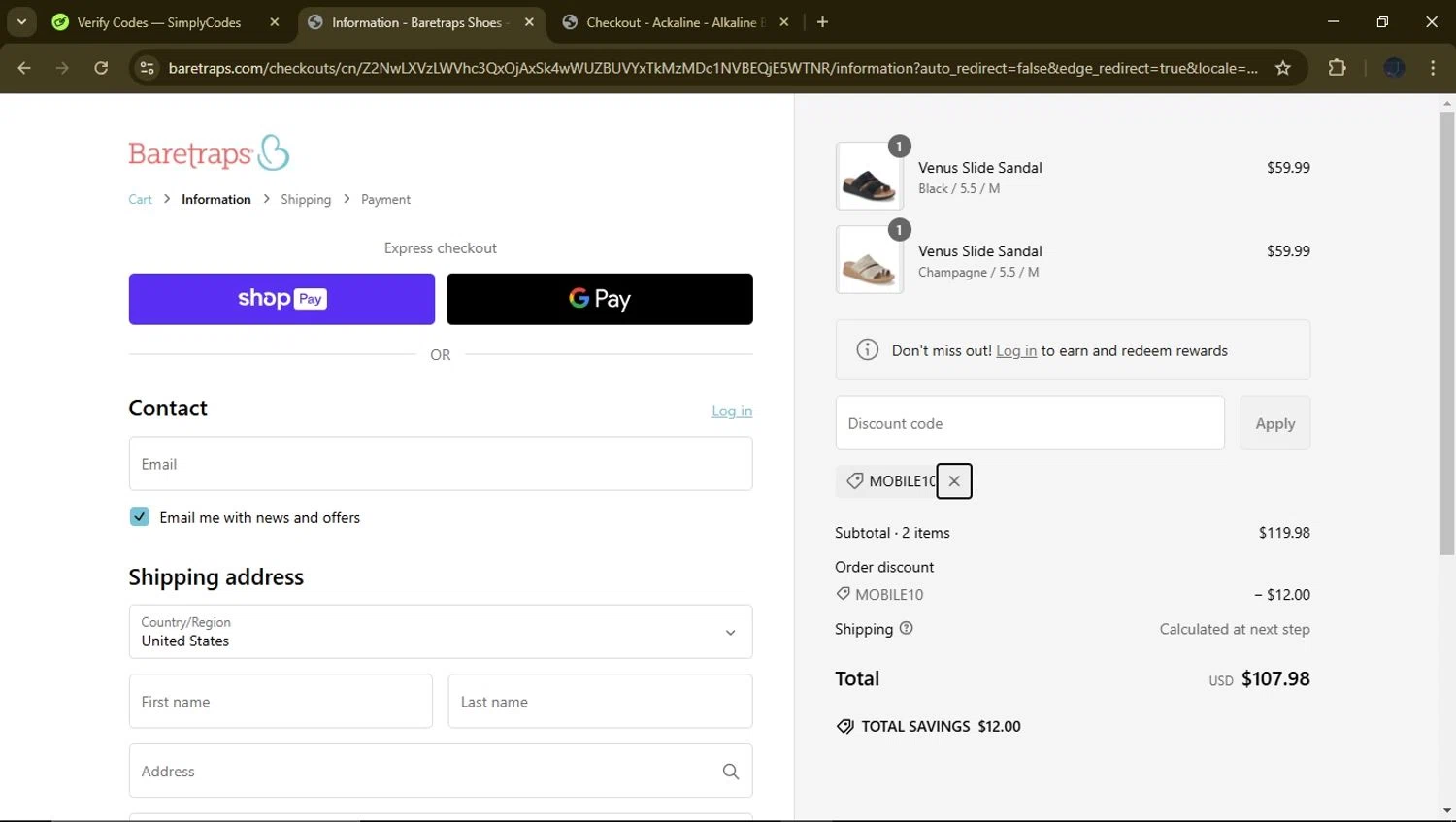Bookmark this page with the star icon
Screen dimensions: 1456x822
tap(1283, 68)
